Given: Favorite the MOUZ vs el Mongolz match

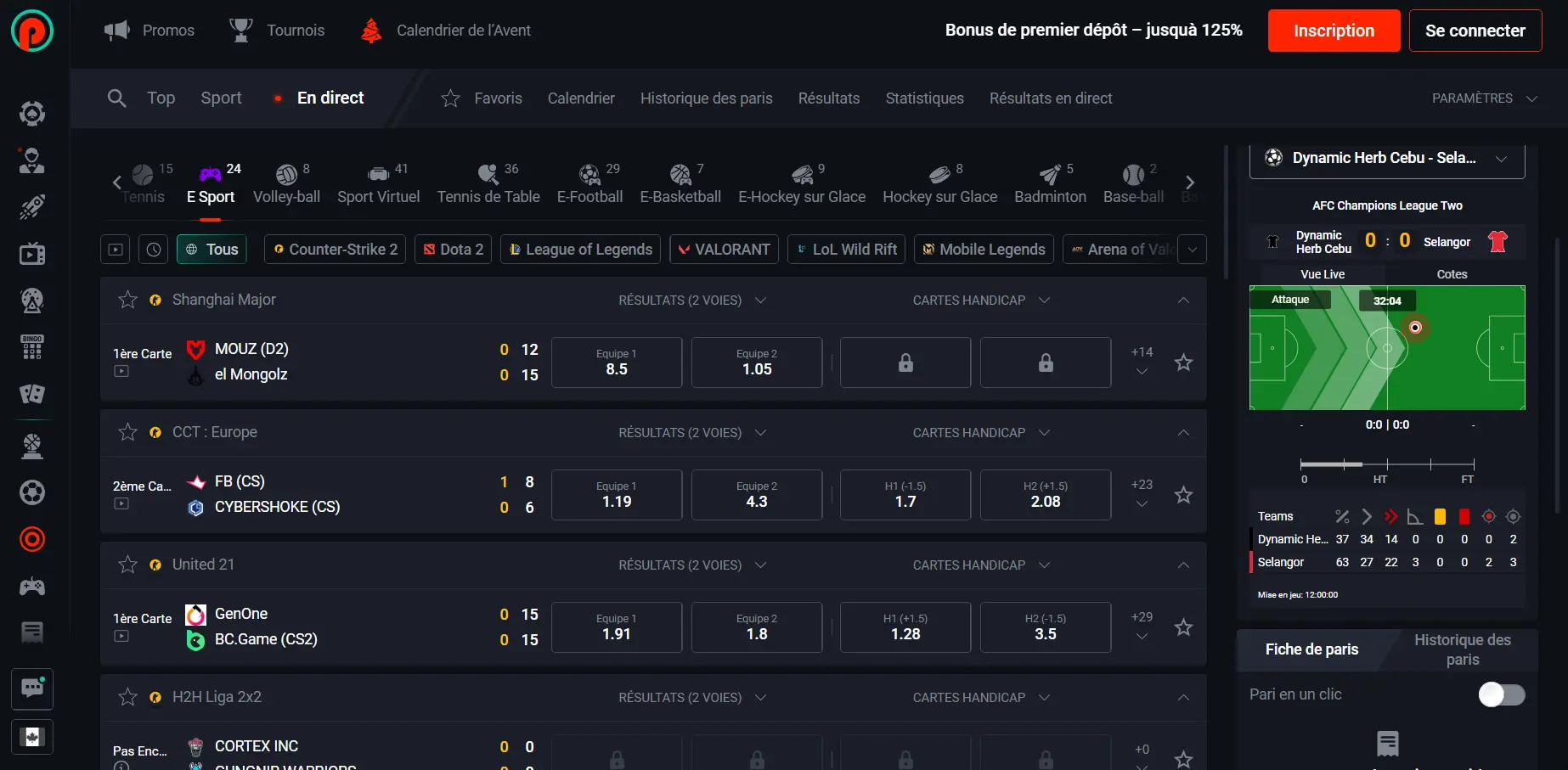Looking at the screenshot, I should coord(1183,363).
